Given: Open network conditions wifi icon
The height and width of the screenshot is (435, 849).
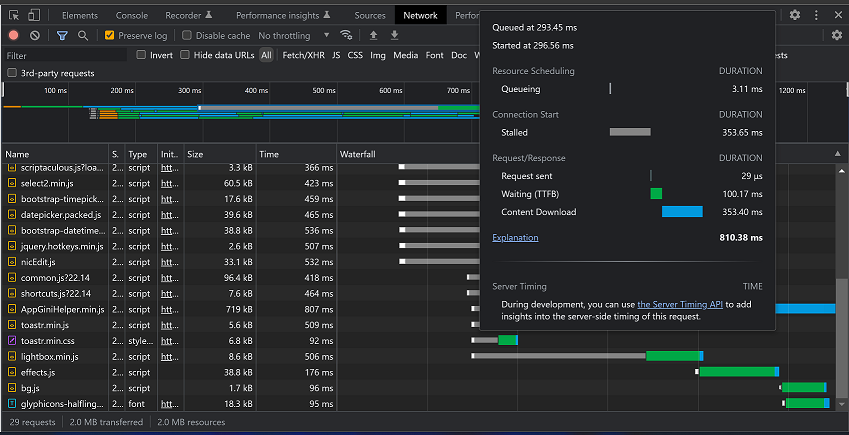Looking at the screenshot, I should click(346, 35).
